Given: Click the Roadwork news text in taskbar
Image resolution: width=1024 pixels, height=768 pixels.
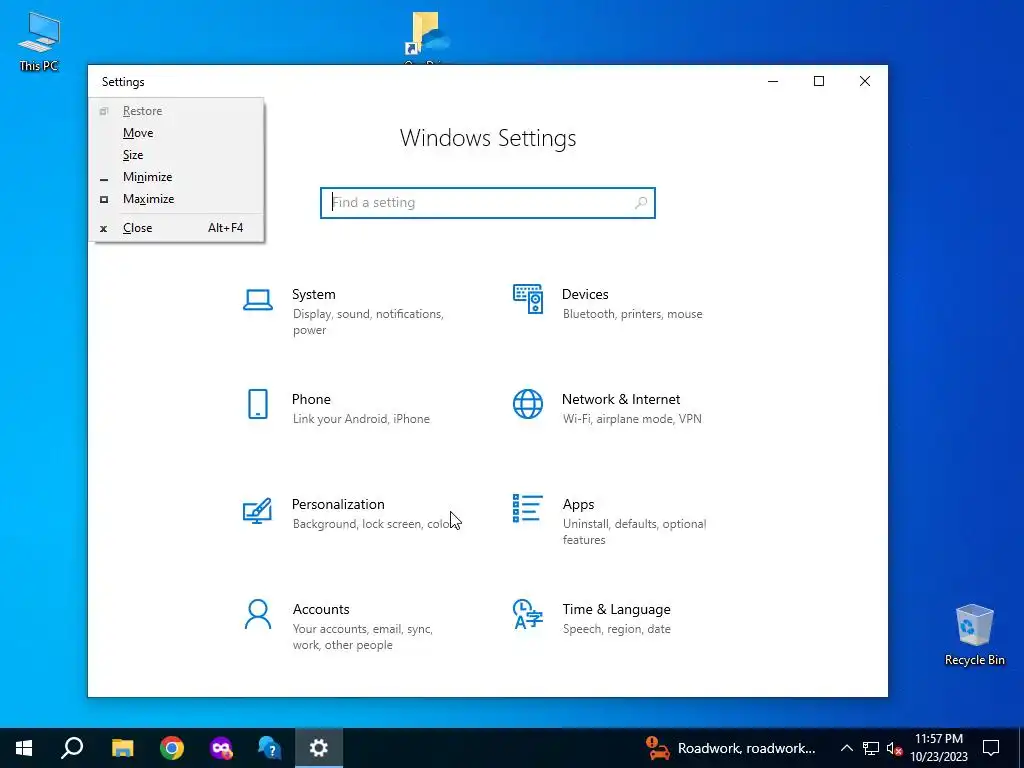Looking at the screenshot, I should [x=746, y=748].
